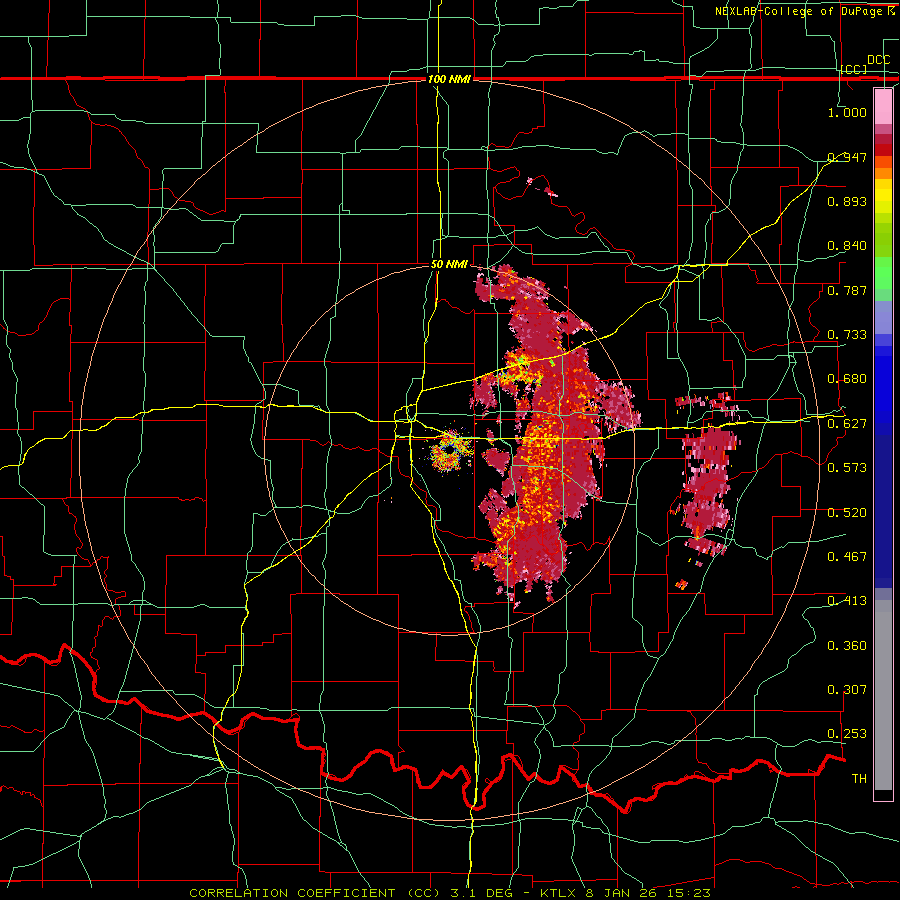Screen dimensions: 900x900
Task: Select the 0.573 scale value
Action: coord(847,468)
